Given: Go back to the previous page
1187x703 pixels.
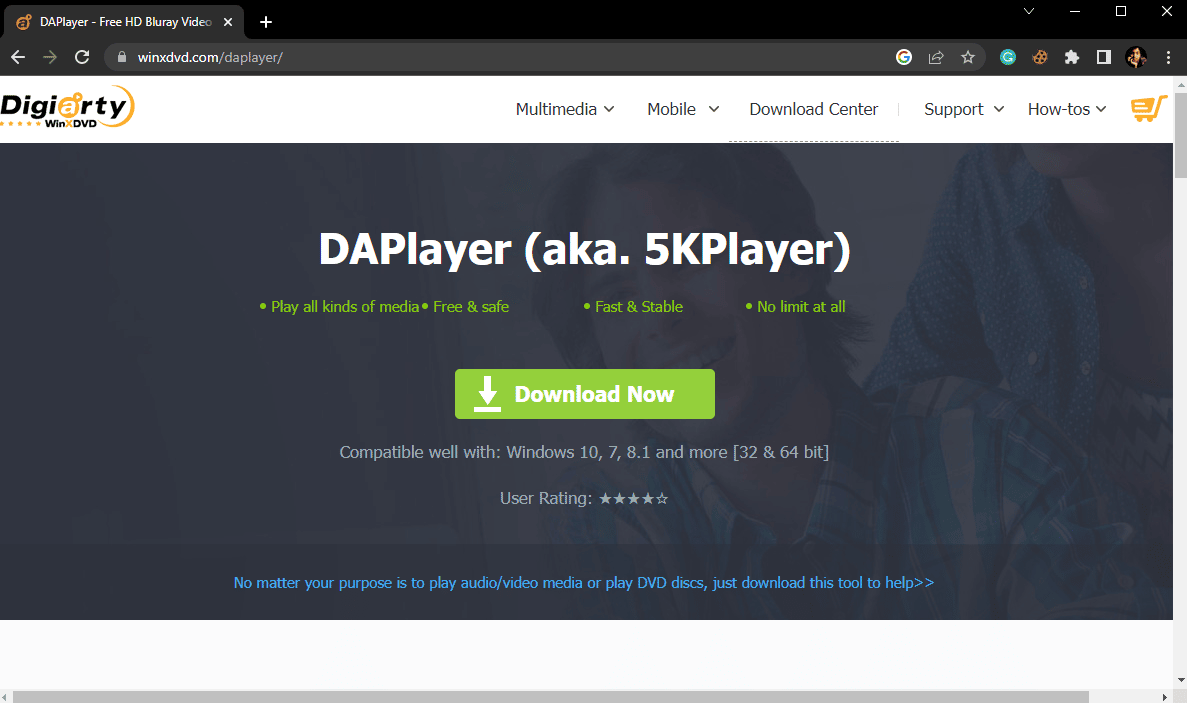Looking at the screenshot, I should [x=18, y=58].
